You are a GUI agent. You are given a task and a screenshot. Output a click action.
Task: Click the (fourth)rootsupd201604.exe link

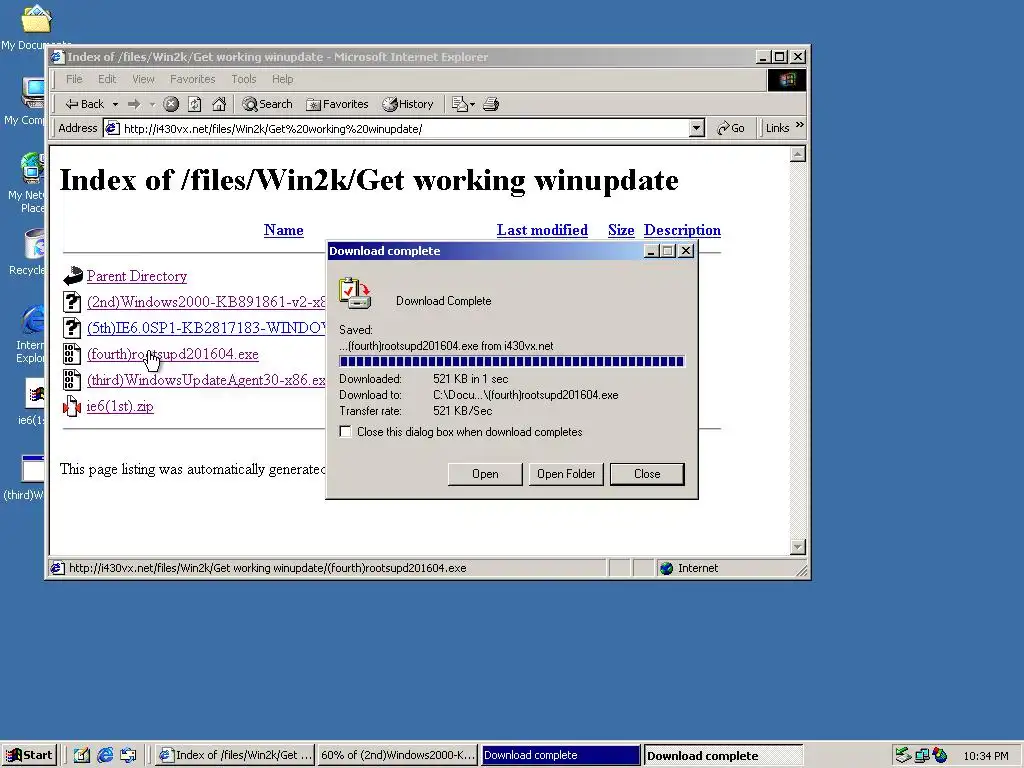tap(172, 354)
